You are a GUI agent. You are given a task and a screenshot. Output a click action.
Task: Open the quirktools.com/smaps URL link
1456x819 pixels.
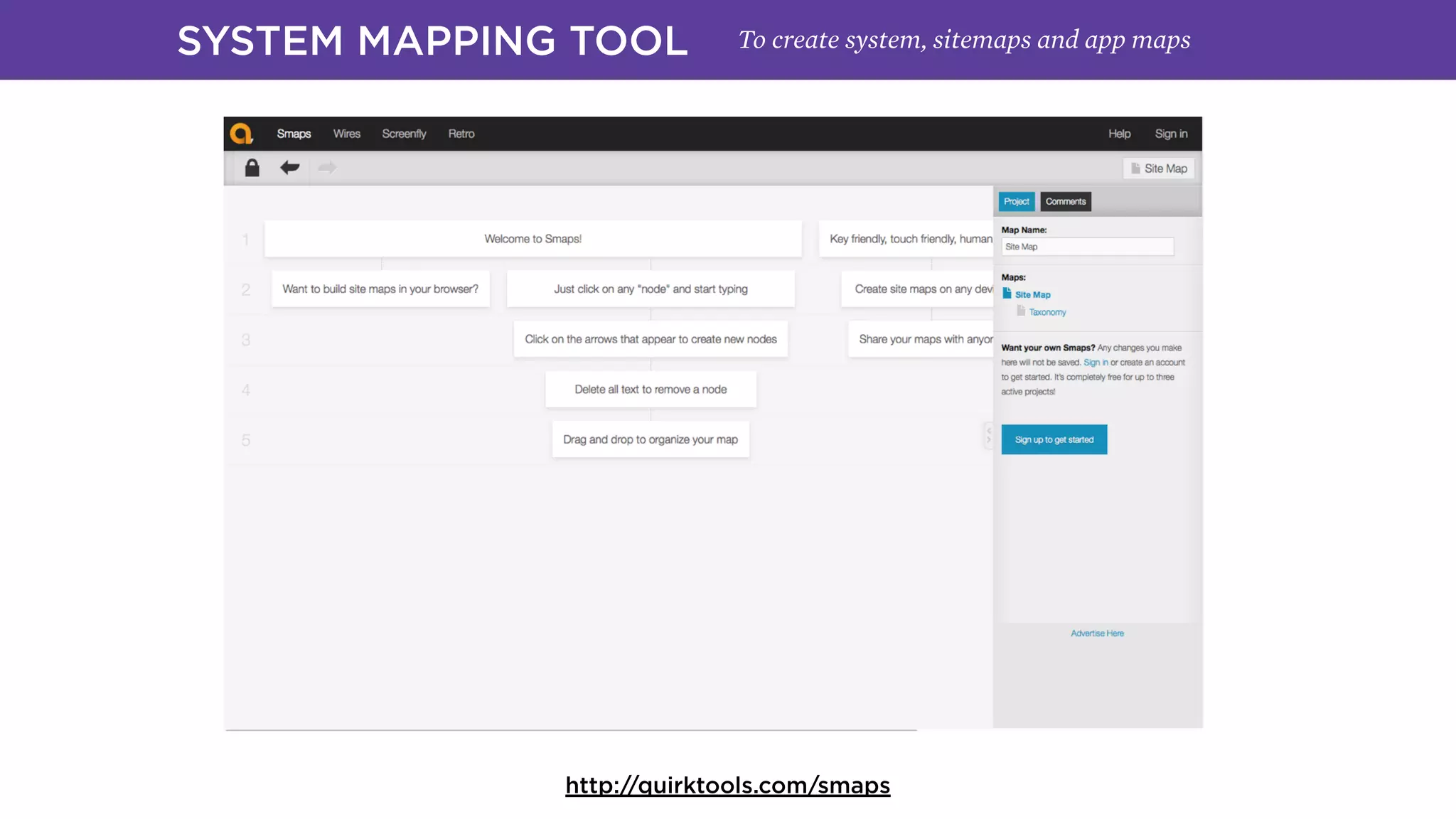pos(727,785)
